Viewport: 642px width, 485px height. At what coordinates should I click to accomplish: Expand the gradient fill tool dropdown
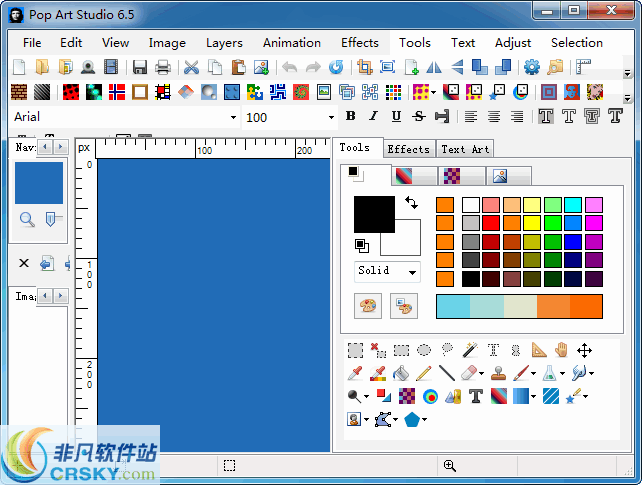[533, 396]
